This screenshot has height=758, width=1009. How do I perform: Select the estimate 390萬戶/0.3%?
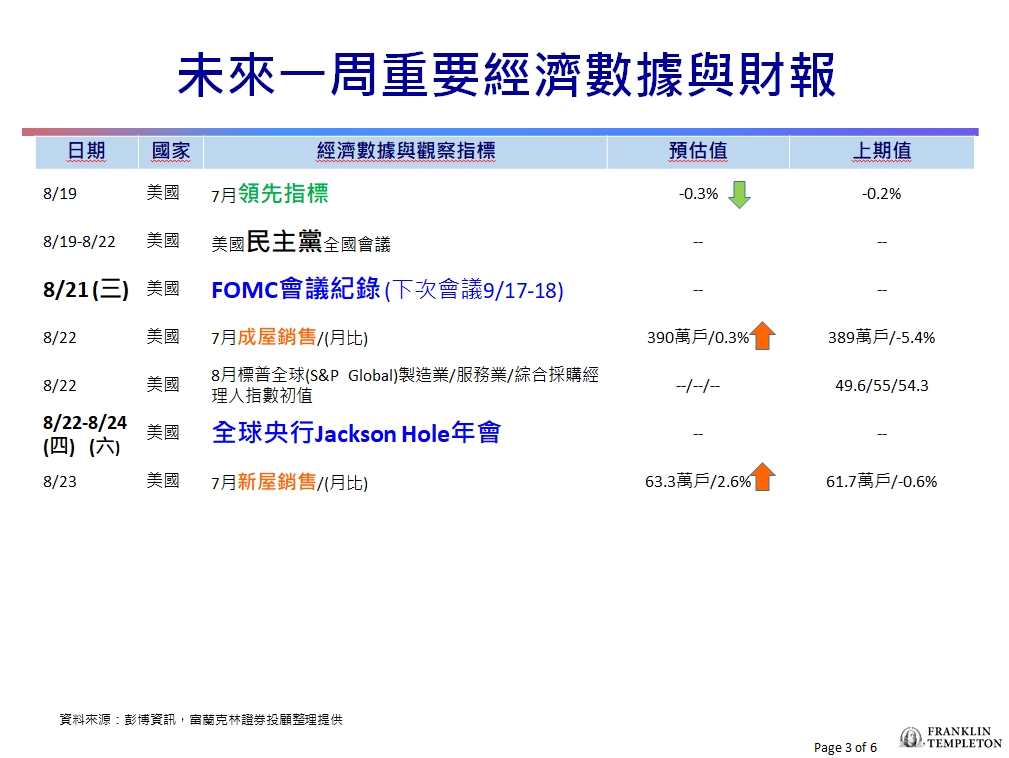tap(698, 337)
